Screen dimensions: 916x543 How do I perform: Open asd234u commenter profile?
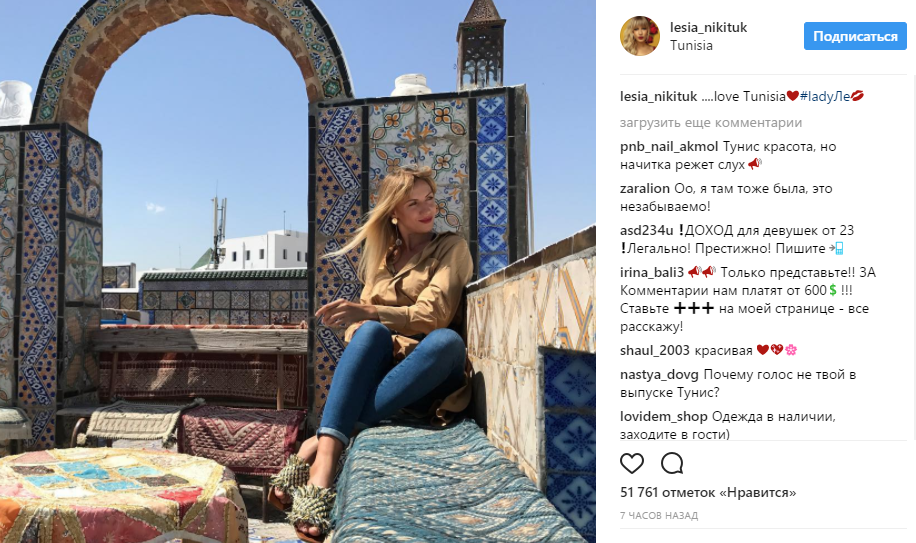point(647,231)
